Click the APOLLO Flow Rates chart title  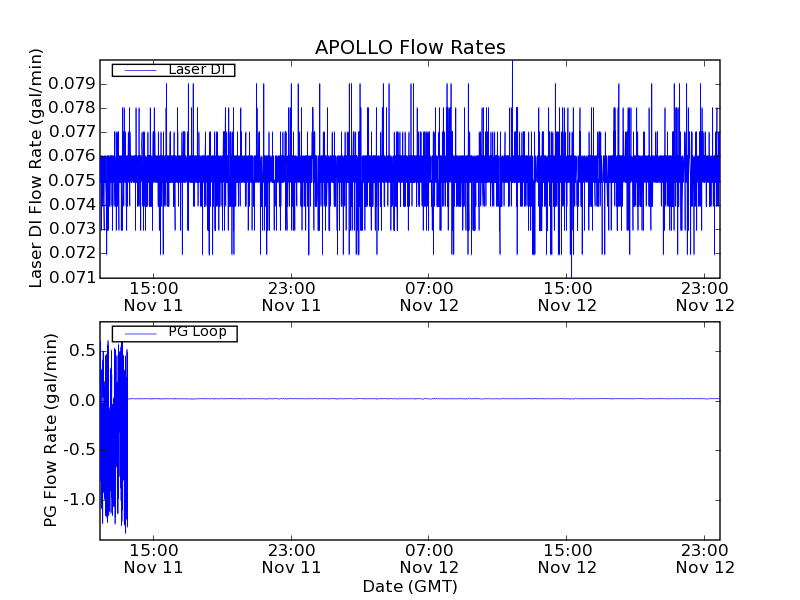point(410,47)
